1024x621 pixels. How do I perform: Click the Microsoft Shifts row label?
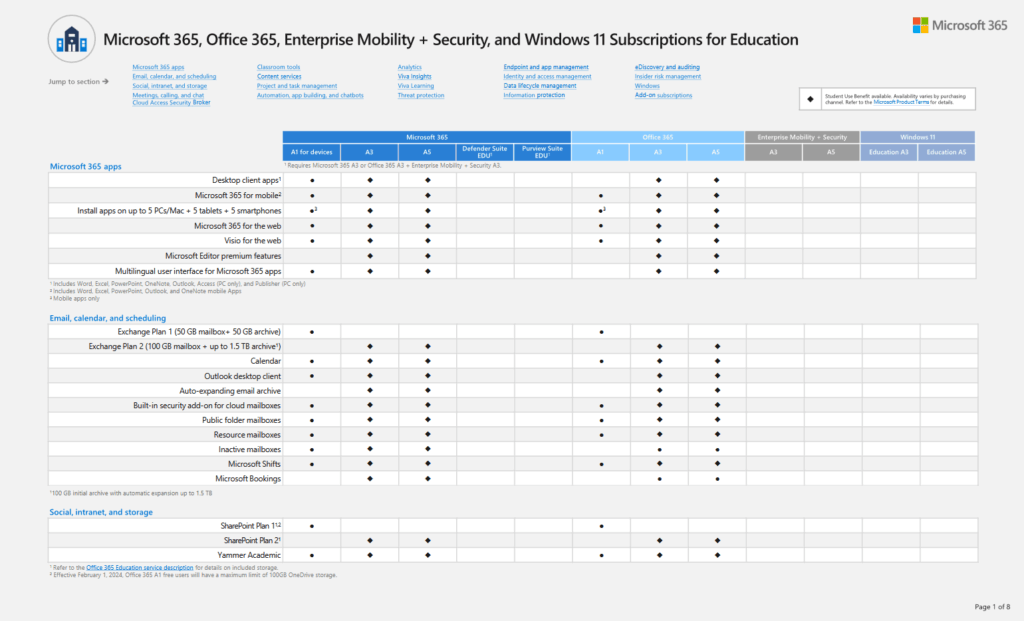[x=254, y=464]
